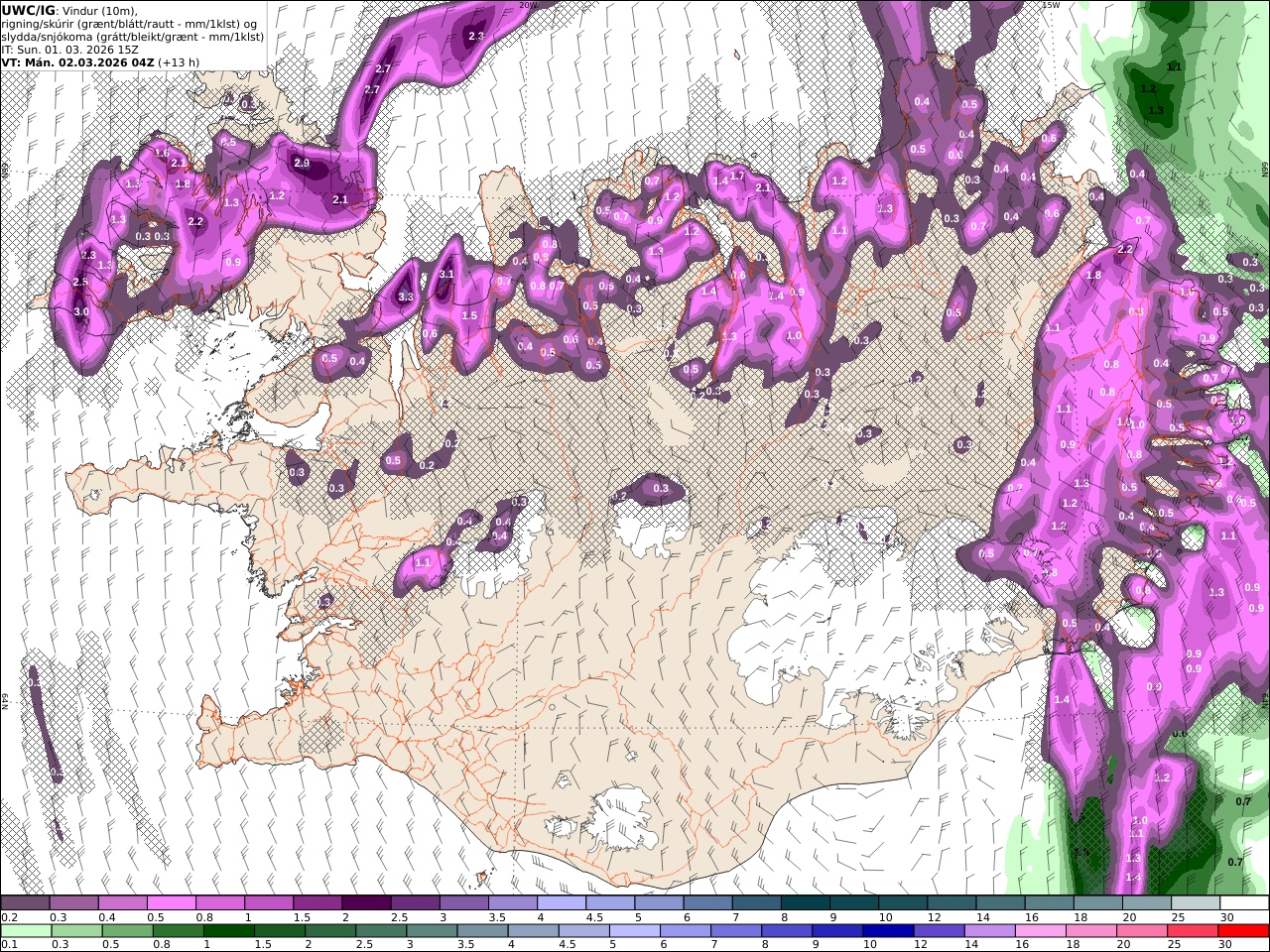Click the '0.1' label on the green scale
Image resolution: width=1270 pixels, height=952 pixels.
8,944
